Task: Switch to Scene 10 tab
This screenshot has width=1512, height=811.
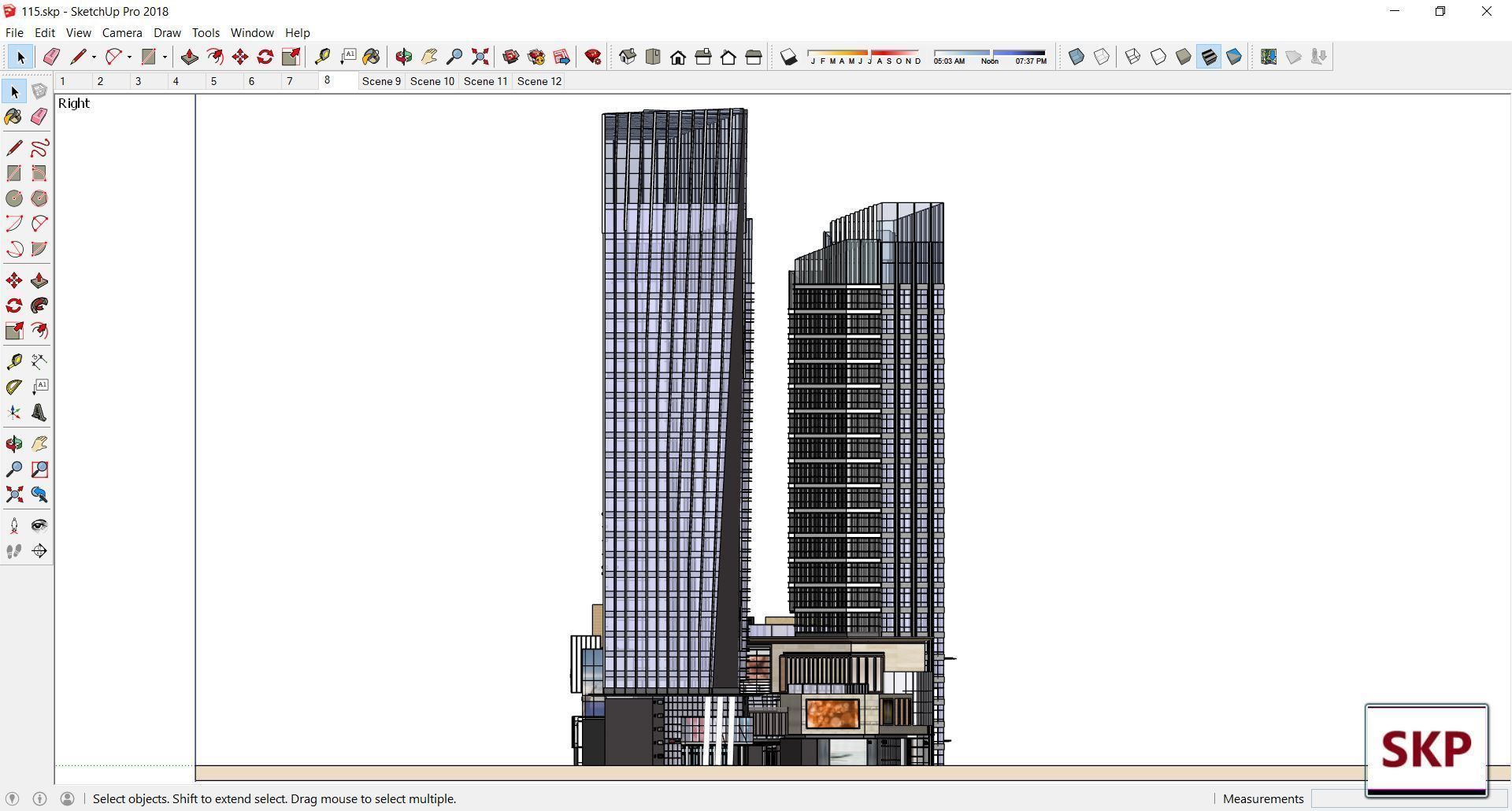Action: [432, 81]
